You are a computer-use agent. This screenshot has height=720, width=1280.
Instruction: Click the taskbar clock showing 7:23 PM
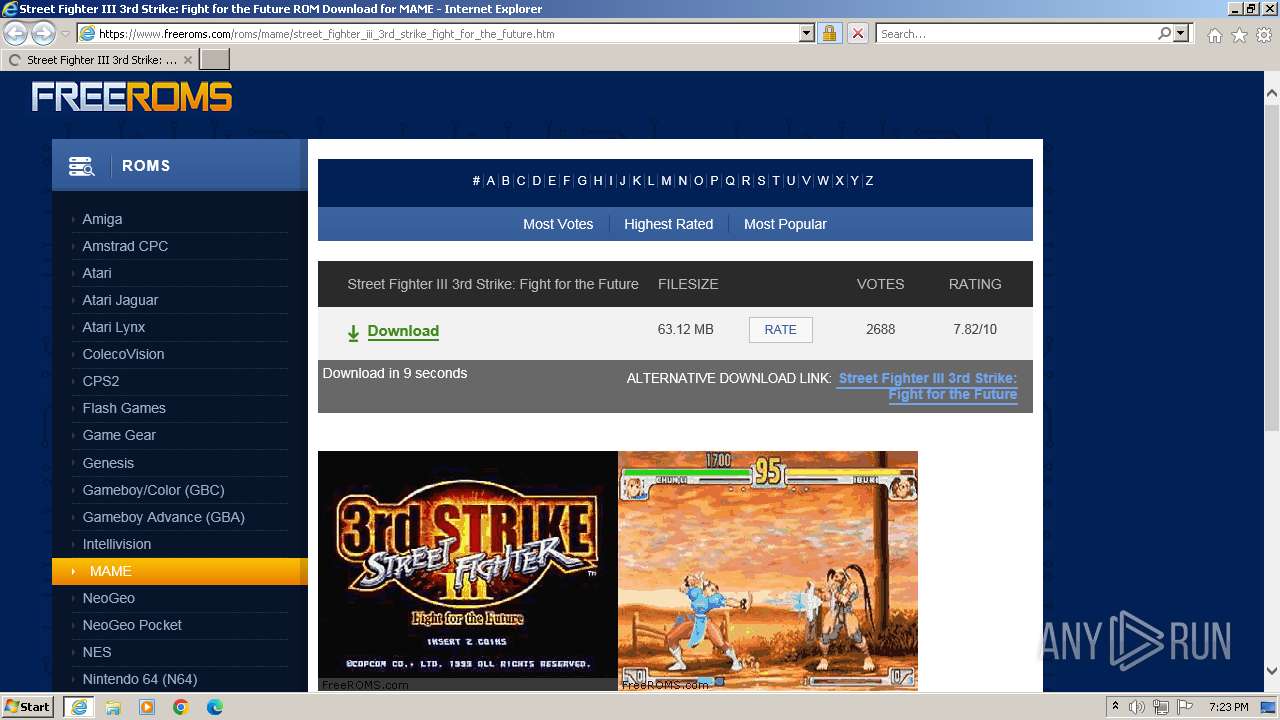[1229, 707]
